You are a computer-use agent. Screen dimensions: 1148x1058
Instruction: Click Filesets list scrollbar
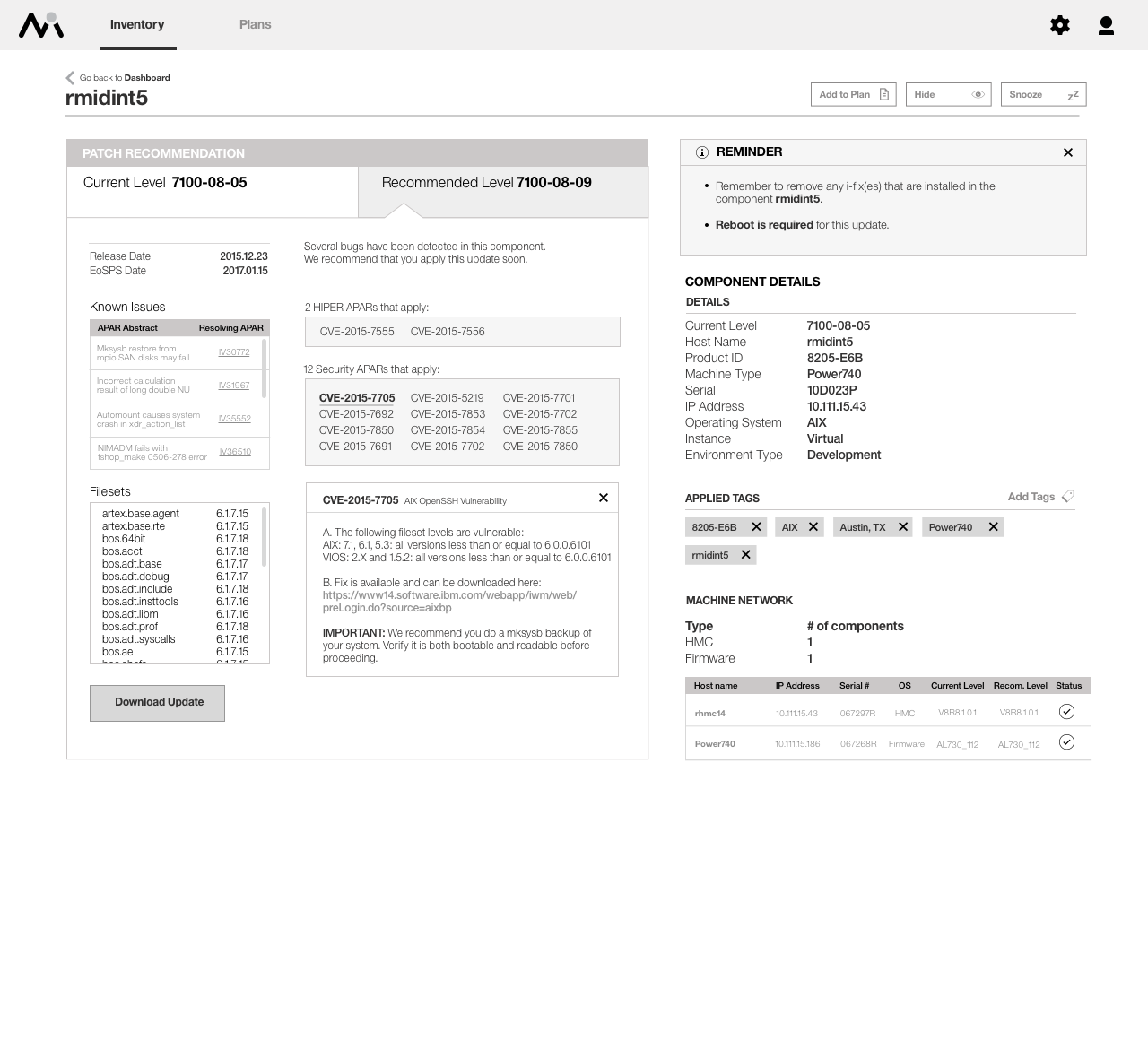click(x=264, y=537)
